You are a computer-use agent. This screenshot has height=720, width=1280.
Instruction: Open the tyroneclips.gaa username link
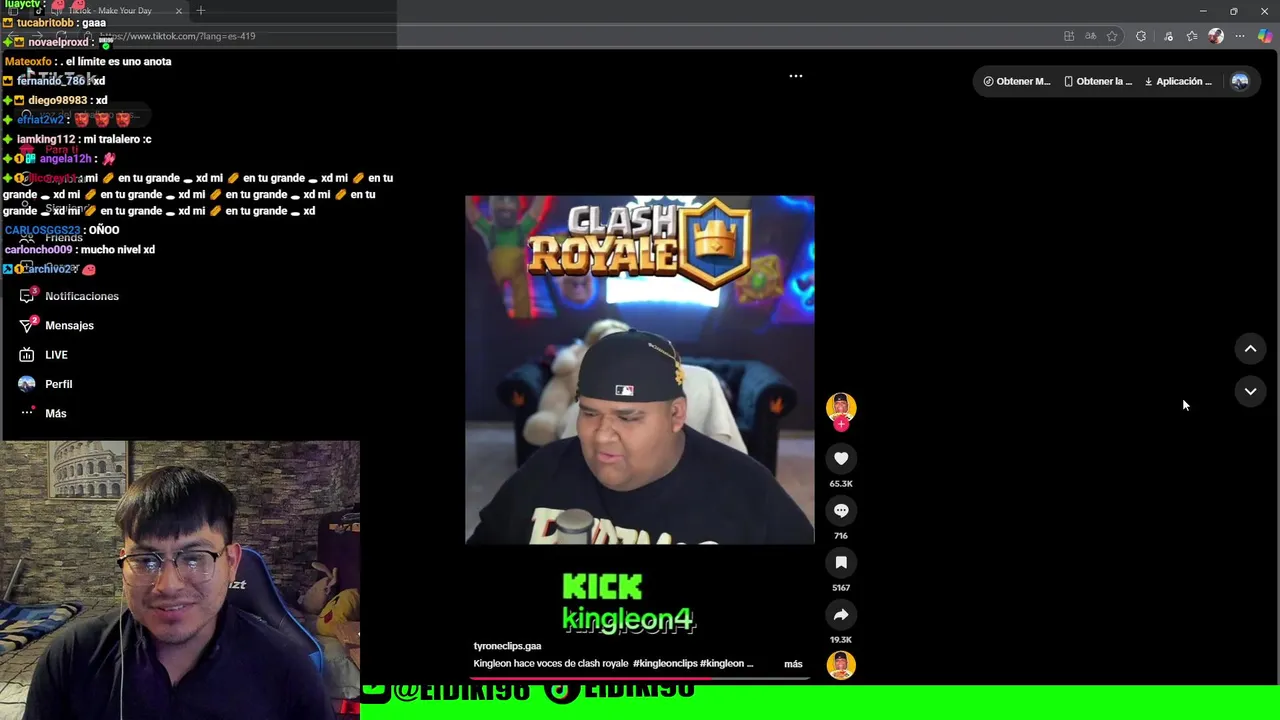click(x=507, y=646)
